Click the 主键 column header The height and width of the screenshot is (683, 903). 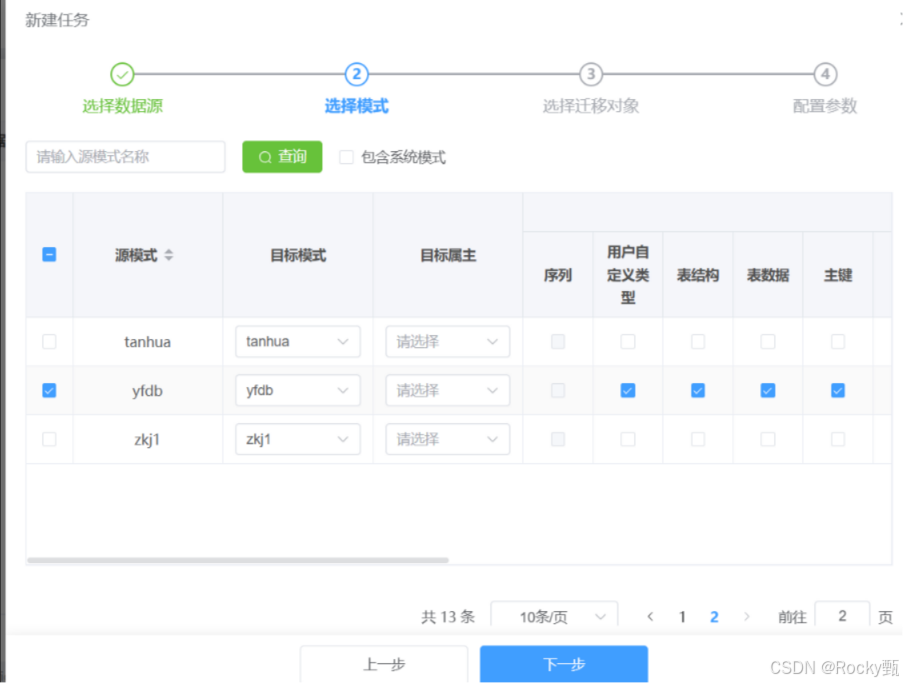tap(838, 275)
